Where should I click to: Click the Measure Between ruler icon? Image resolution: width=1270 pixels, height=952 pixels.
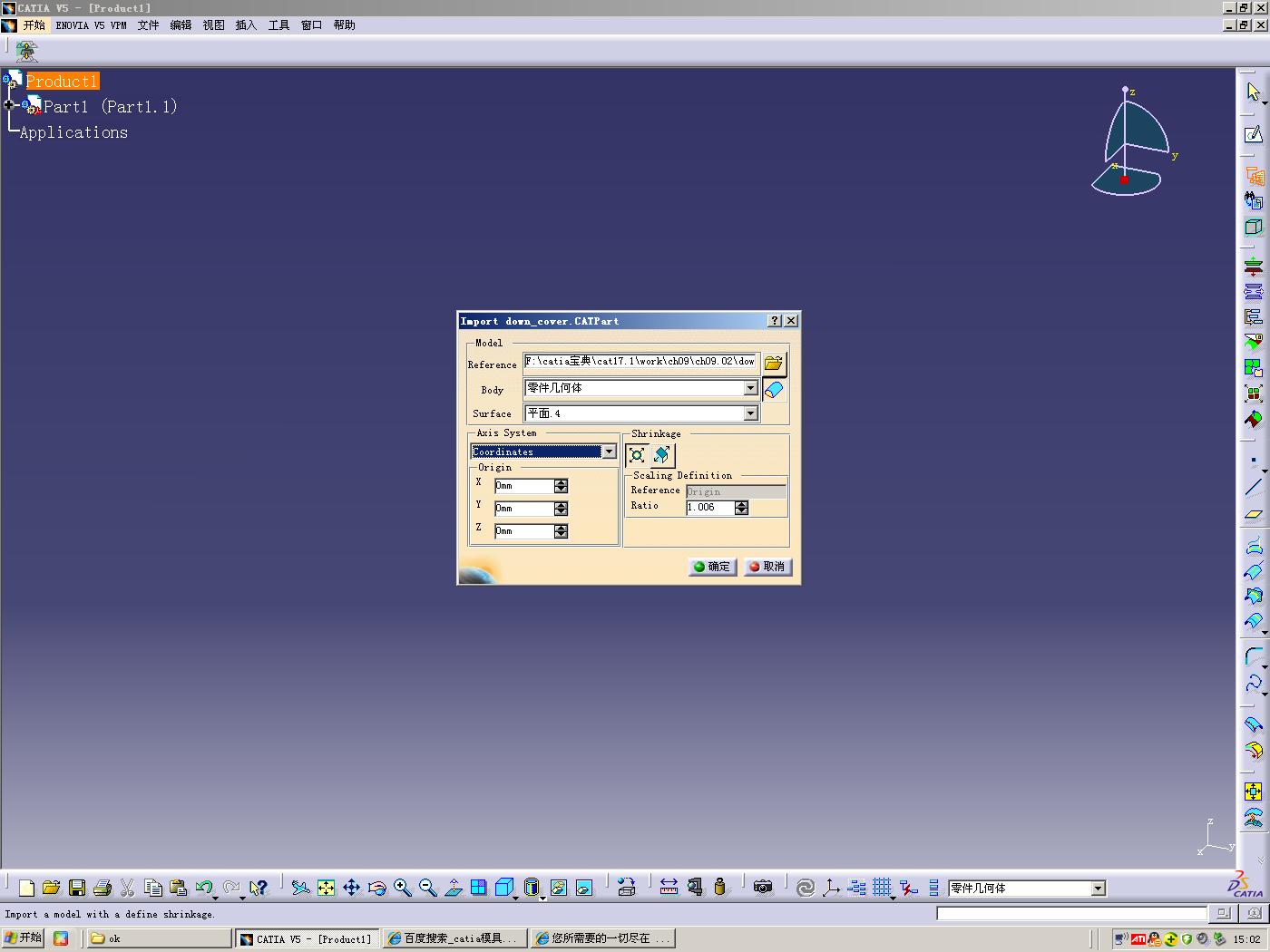(669, 888)
